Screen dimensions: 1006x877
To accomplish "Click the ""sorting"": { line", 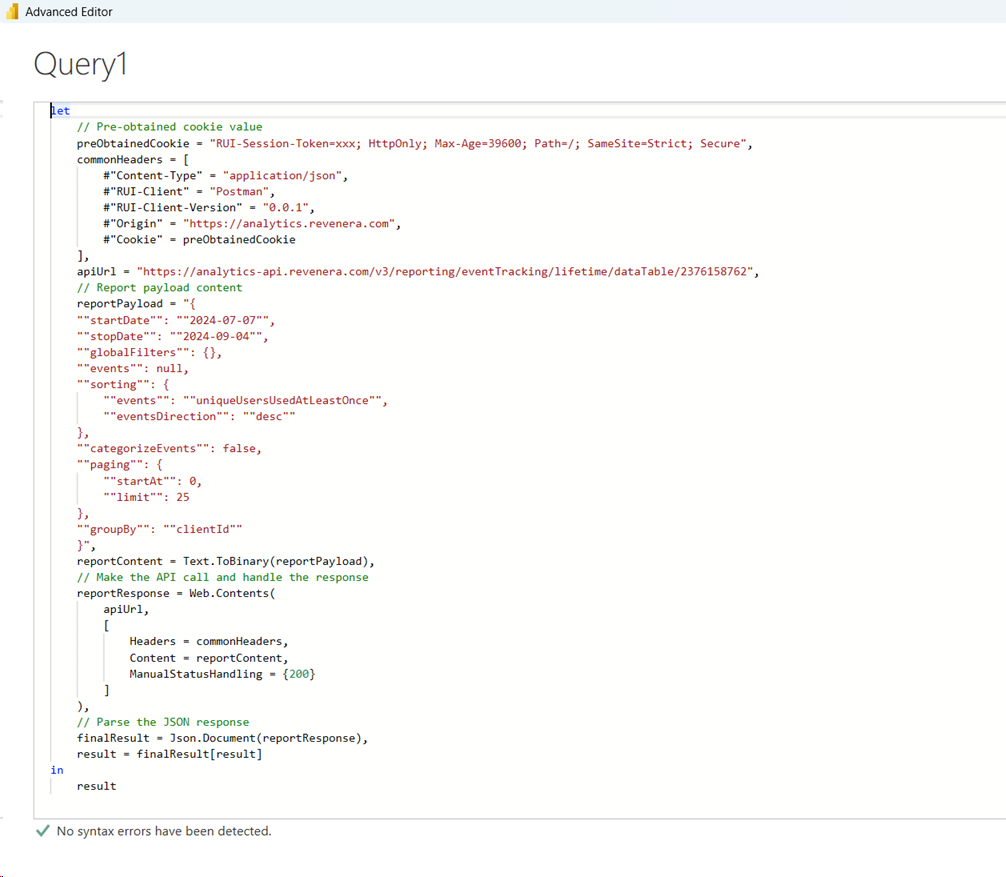I will pyautogui.click(x=123, y=384).
